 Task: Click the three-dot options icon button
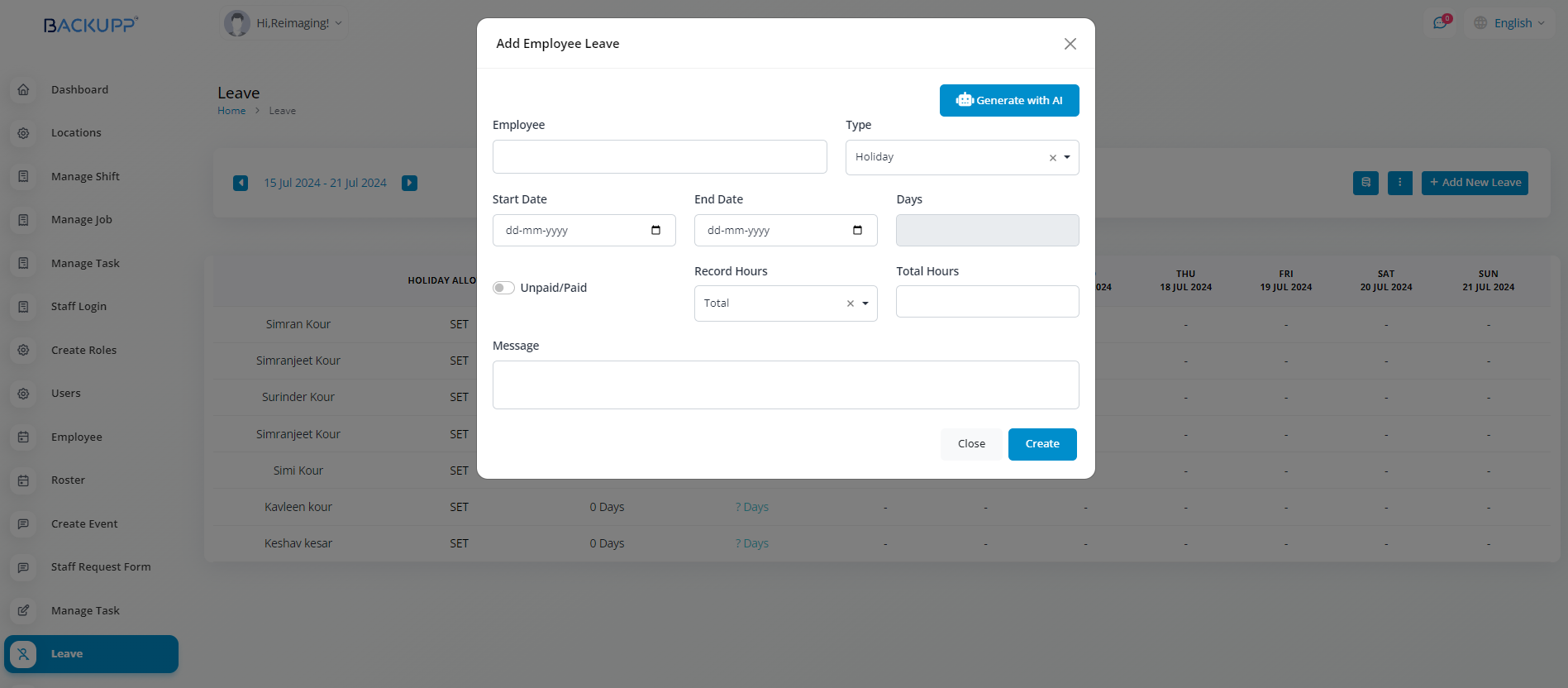click(x=1399, y=183)
